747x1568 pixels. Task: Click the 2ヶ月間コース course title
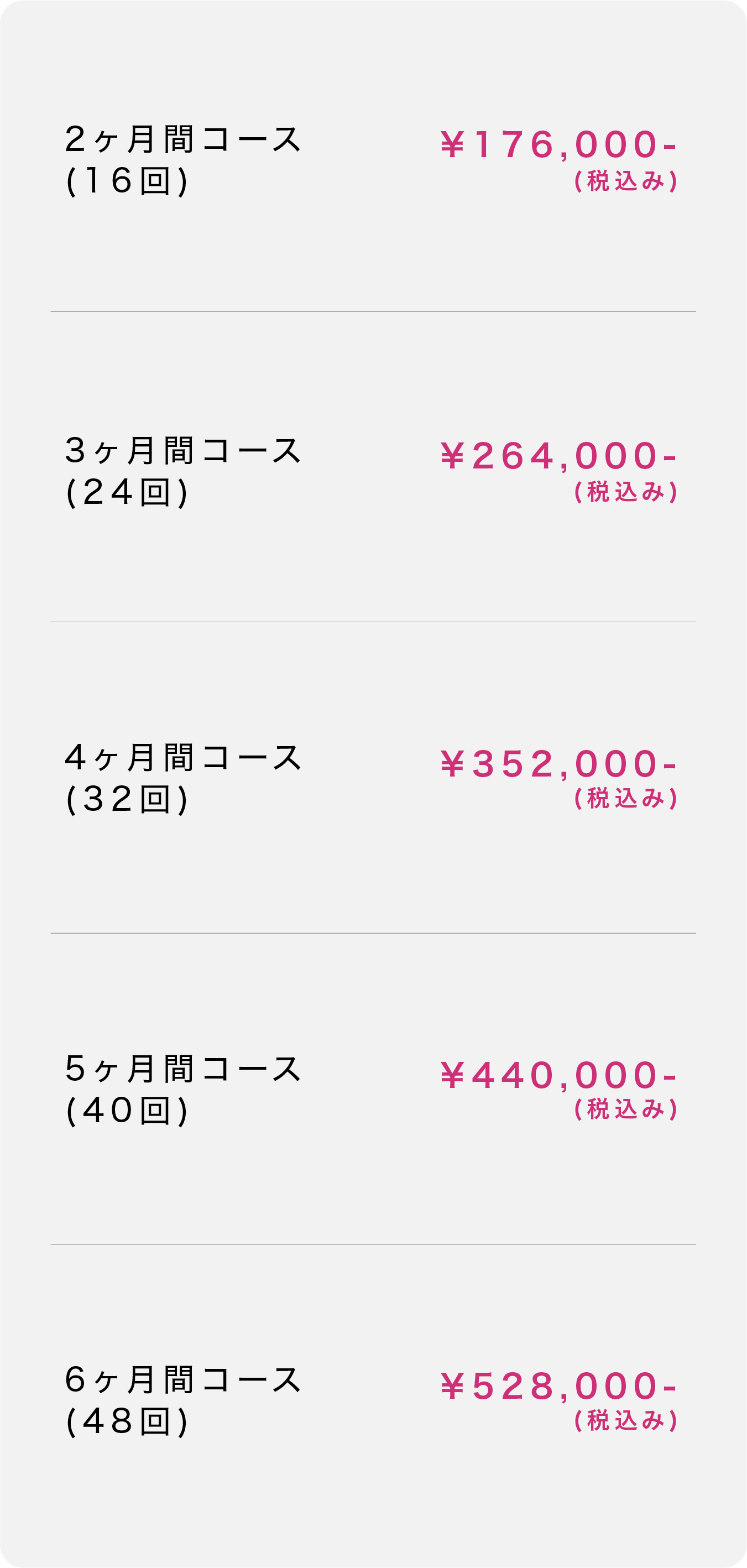(x=182, y=139)
